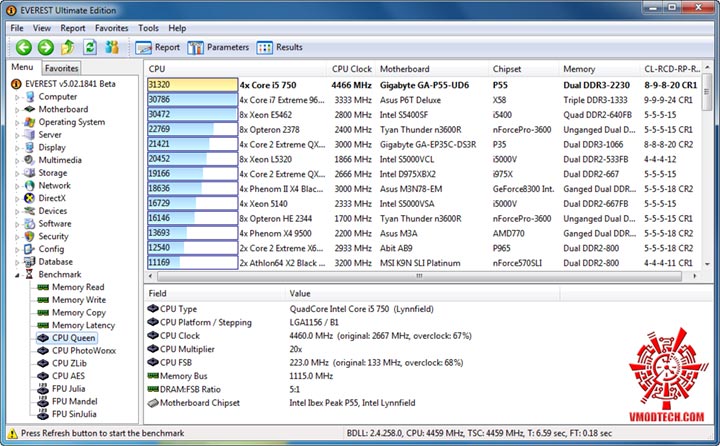
Task: Select the Software tree icon
Action: pyautogui.click(x=30, y=224)
